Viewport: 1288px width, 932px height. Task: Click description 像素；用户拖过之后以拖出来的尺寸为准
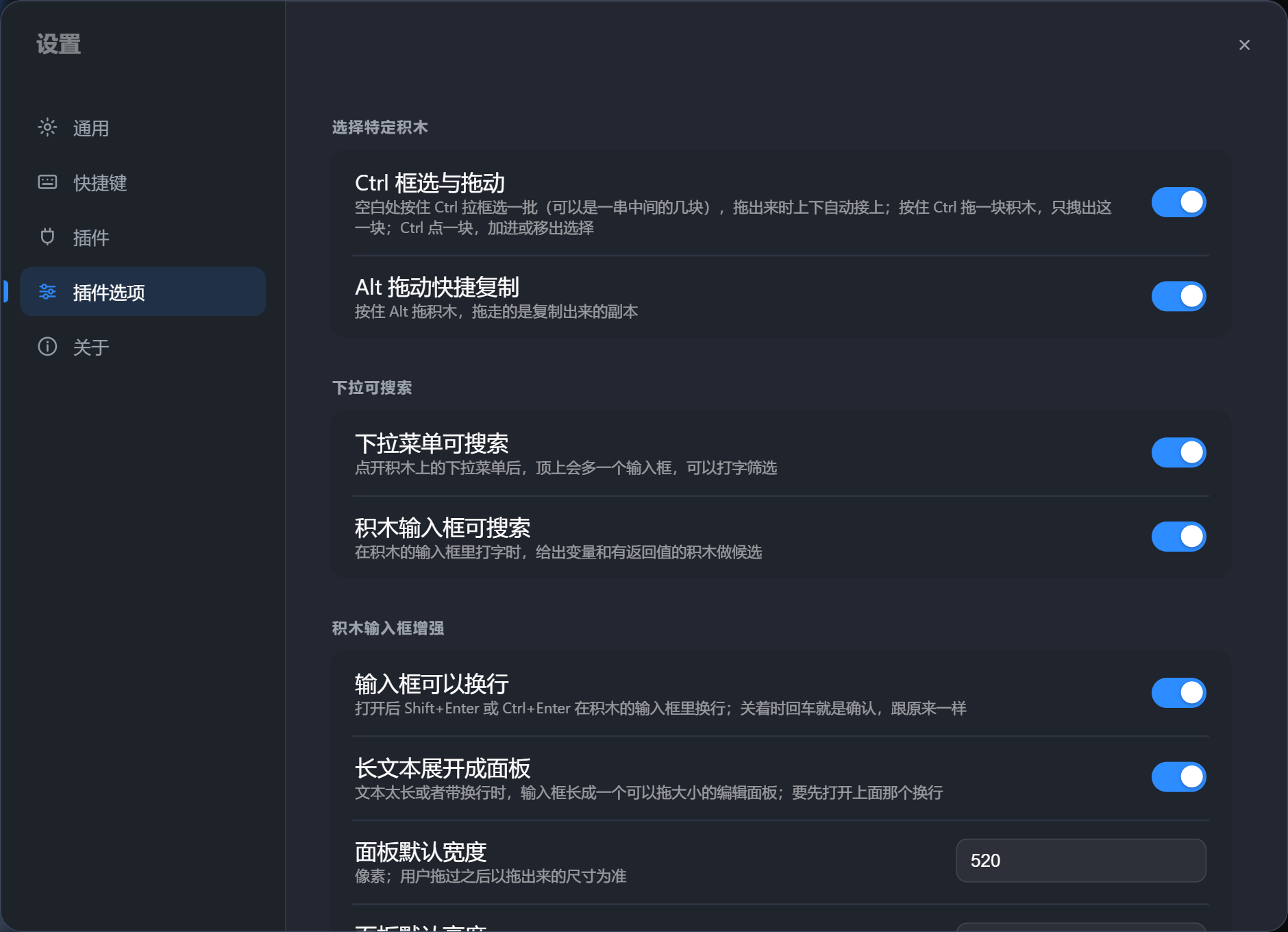(x=491, y=876)
